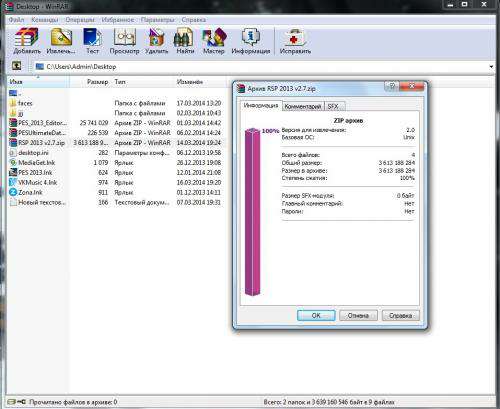This screenshot has height=409, width=500.
Task: Select the Новый текстов... document icon
Action: (13, 202)
